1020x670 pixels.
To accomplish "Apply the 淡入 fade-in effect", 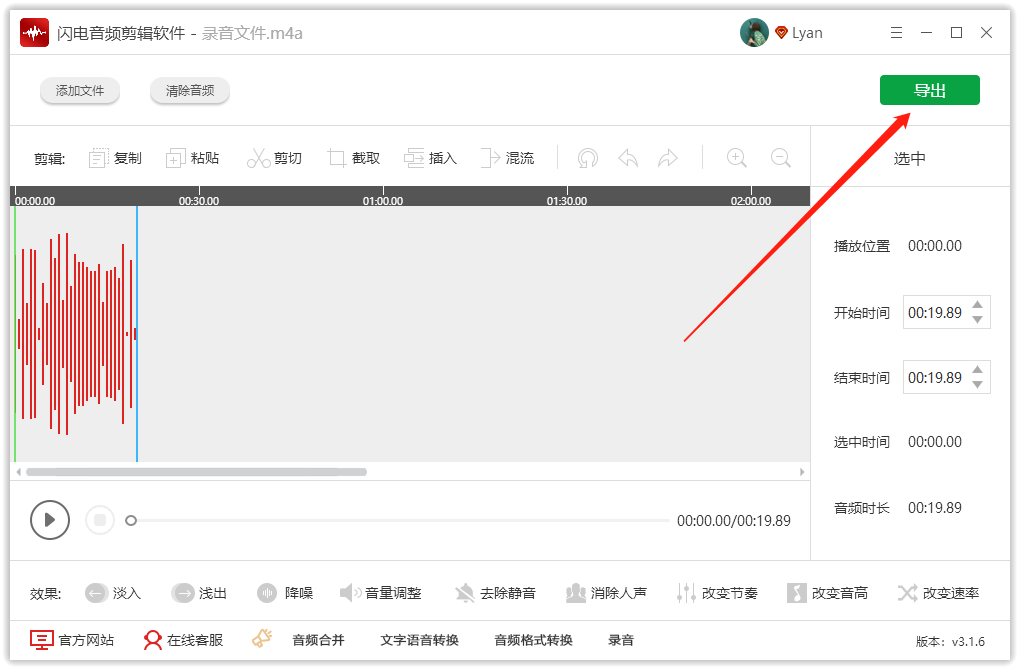I will (x=113, y=592).
